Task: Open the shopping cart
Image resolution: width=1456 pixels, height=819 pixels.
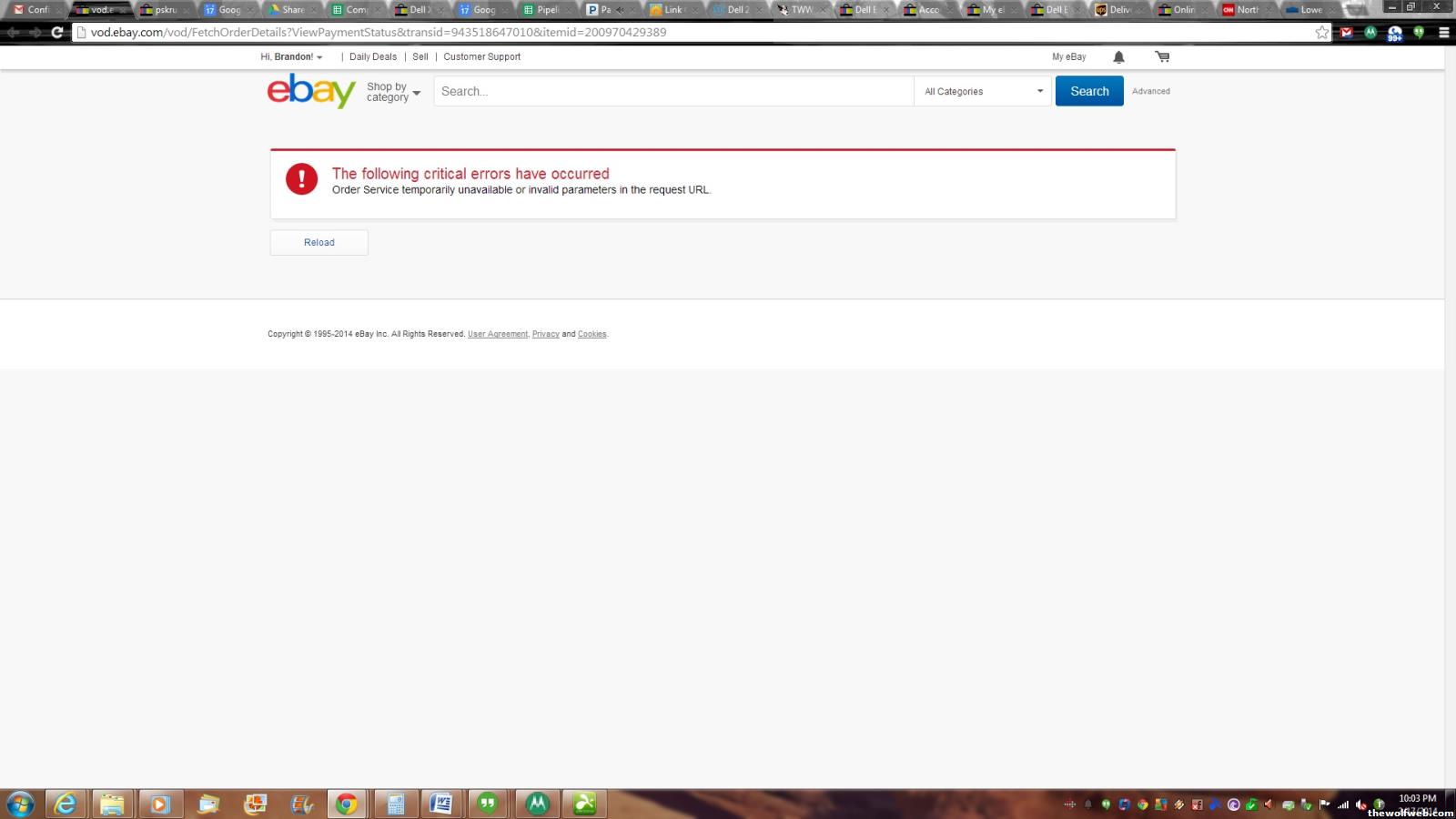Action: coord(1162,56)
